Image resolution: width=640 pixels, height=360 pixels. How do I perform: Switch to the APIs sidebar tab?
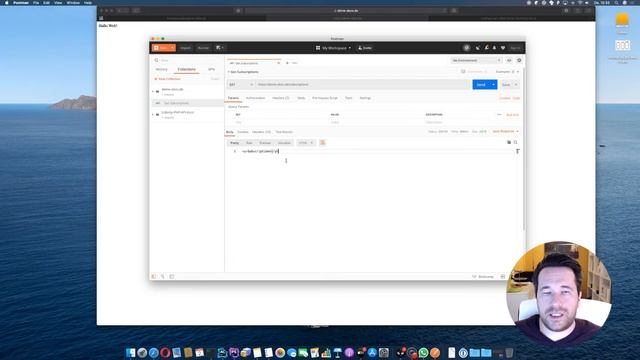point(211,69)
